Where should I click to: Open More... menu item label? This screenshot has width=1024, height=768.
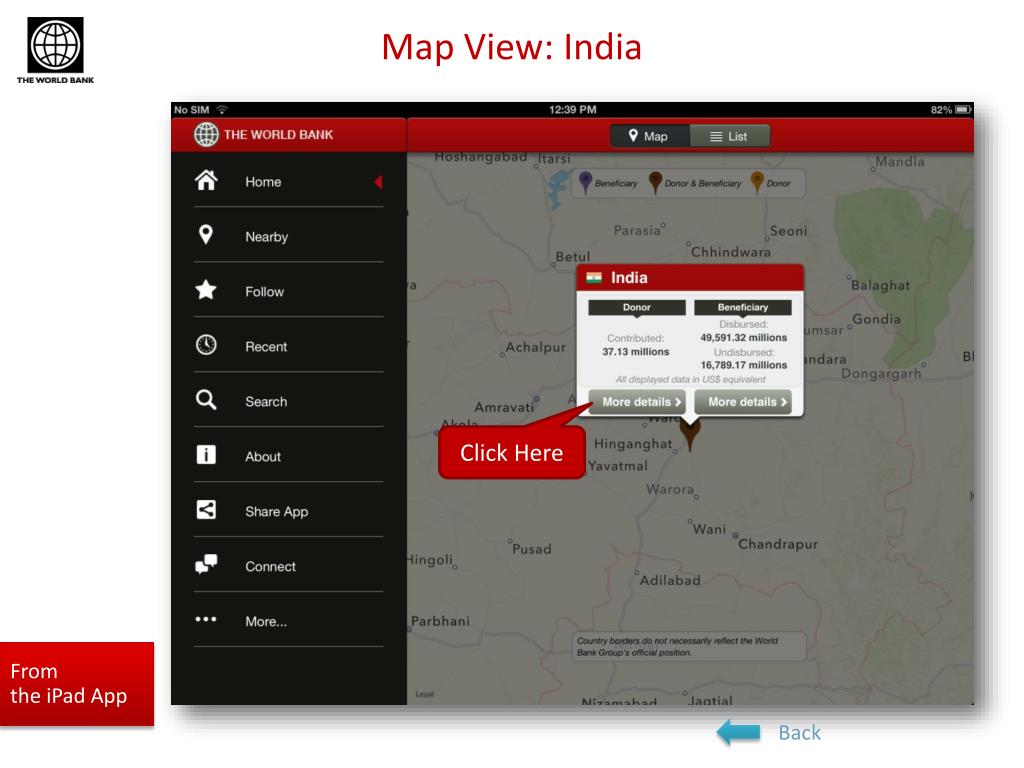coord(266,621)
